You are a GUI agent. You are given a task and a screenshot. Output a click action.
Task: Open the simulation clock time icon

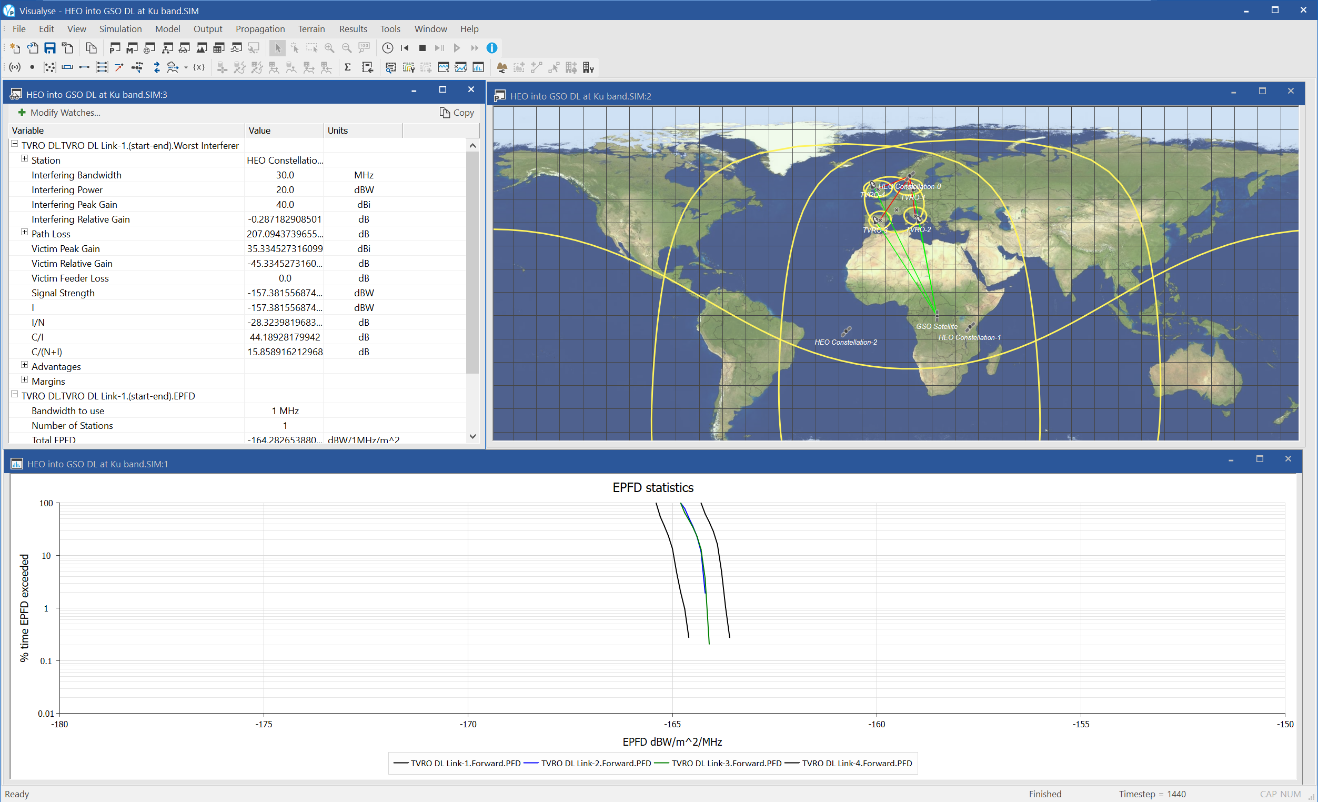point(387,48)
